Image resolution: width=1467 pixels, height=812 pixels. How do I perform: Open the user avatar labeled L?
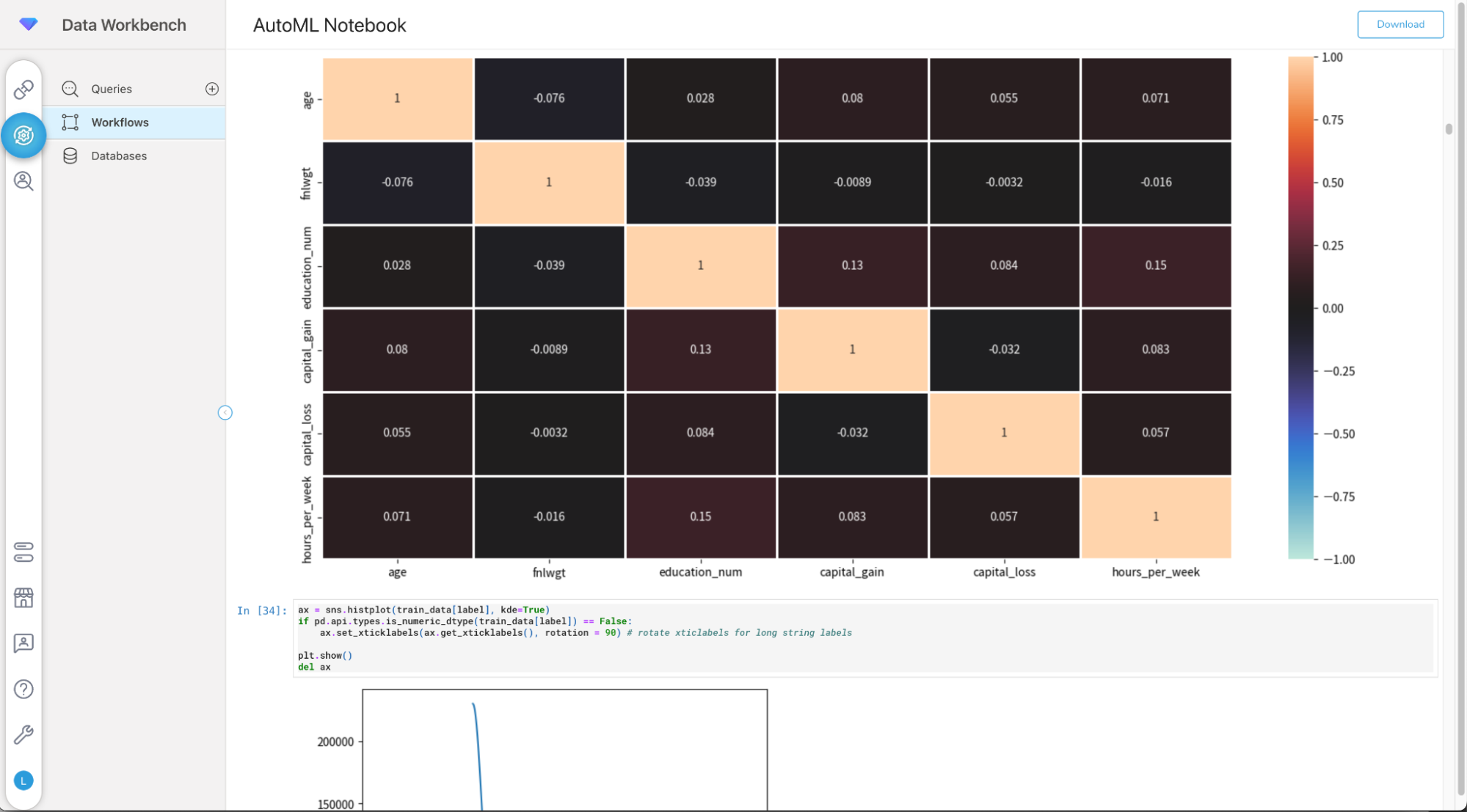tap(23, 780)
